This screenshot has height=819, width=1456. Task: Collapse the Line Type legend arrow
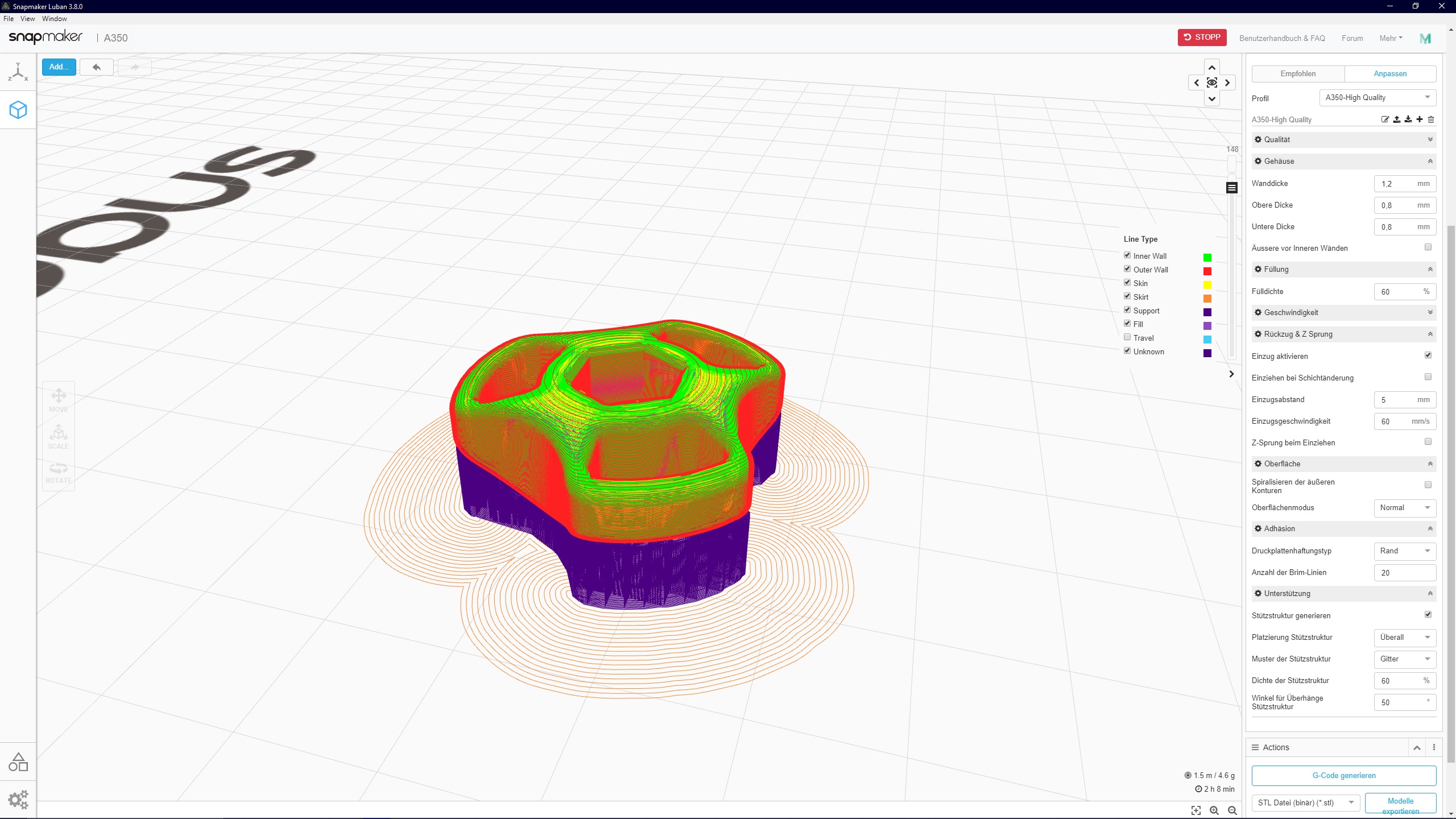[x=1231, y=374]
